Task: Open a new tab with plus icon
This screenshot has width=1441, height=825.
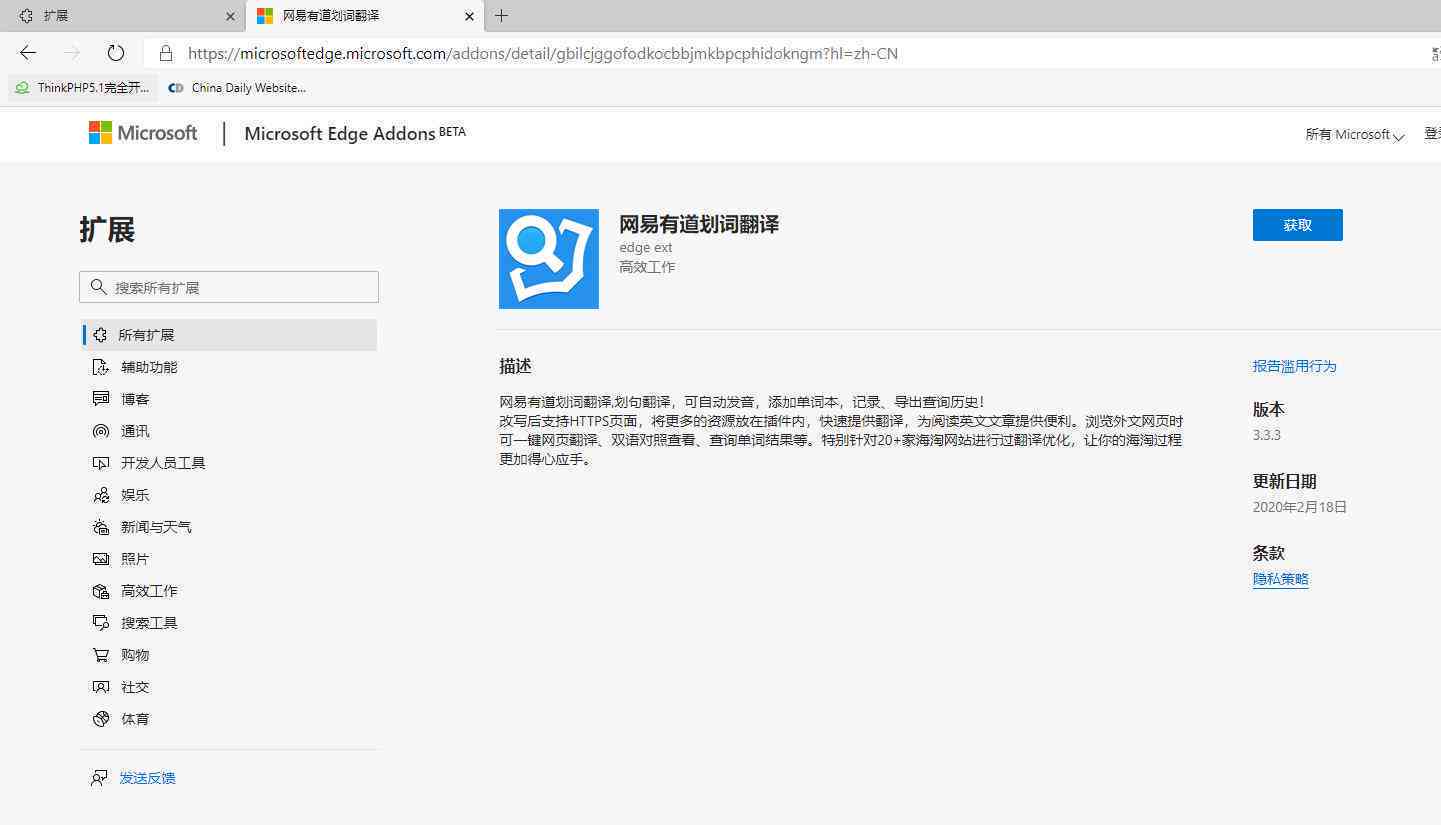Action: pos(502,16)
